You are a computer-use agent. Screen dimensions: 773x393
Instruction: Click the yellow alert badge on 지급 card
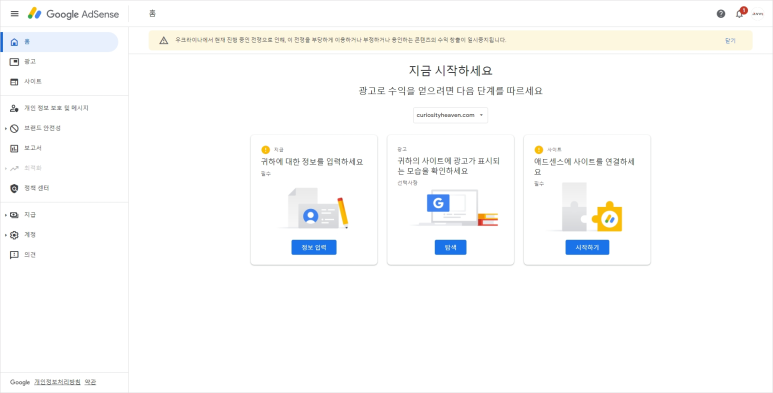click(266, 149)
